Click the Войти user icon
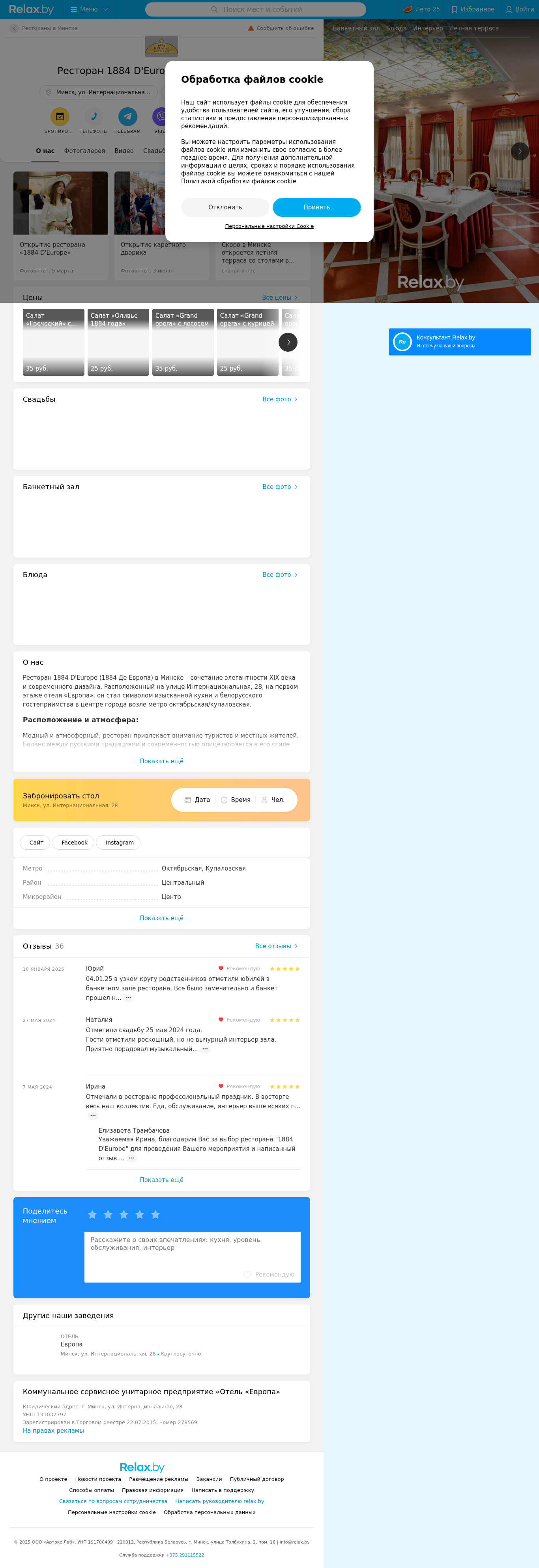This screenshot has height=1568, width=539. pyautogui.click(x=509, y=9)
